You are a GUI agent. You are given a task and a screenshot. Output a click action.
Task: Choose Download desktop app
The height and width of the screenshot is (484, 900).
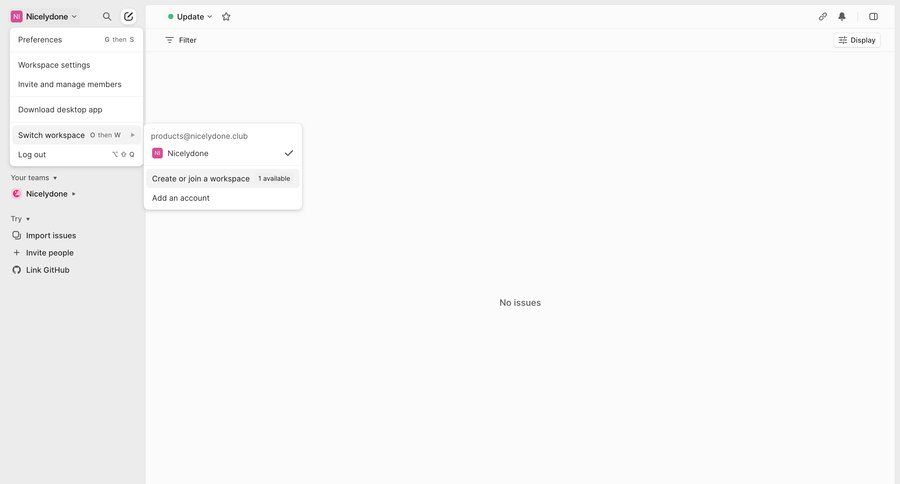(x=76, y=110)
